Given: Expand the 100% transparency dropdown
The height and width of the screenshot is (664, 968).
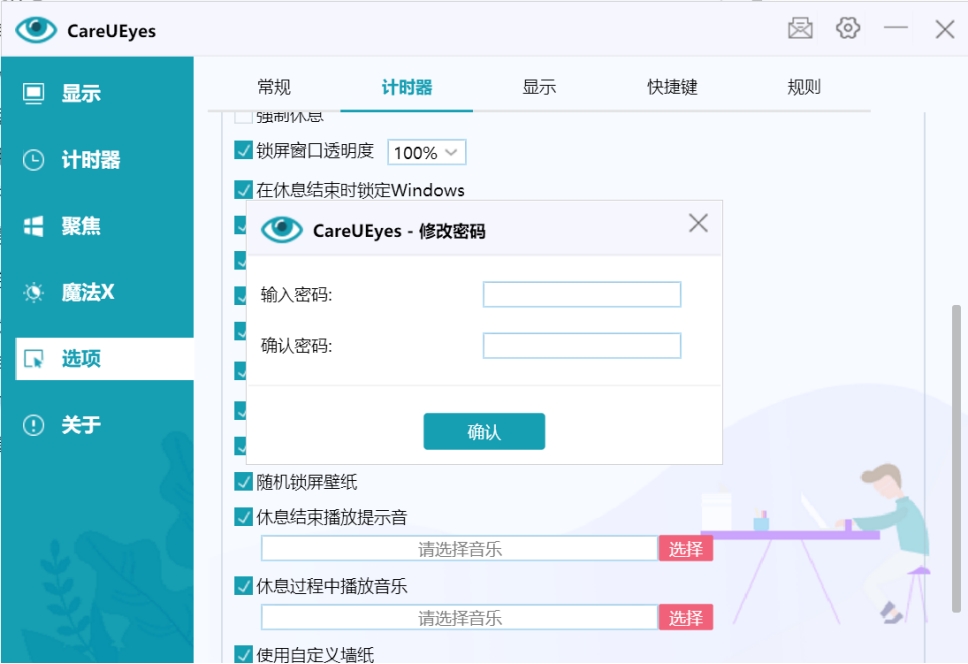Looking at the screenshot, I should [427, 153].
